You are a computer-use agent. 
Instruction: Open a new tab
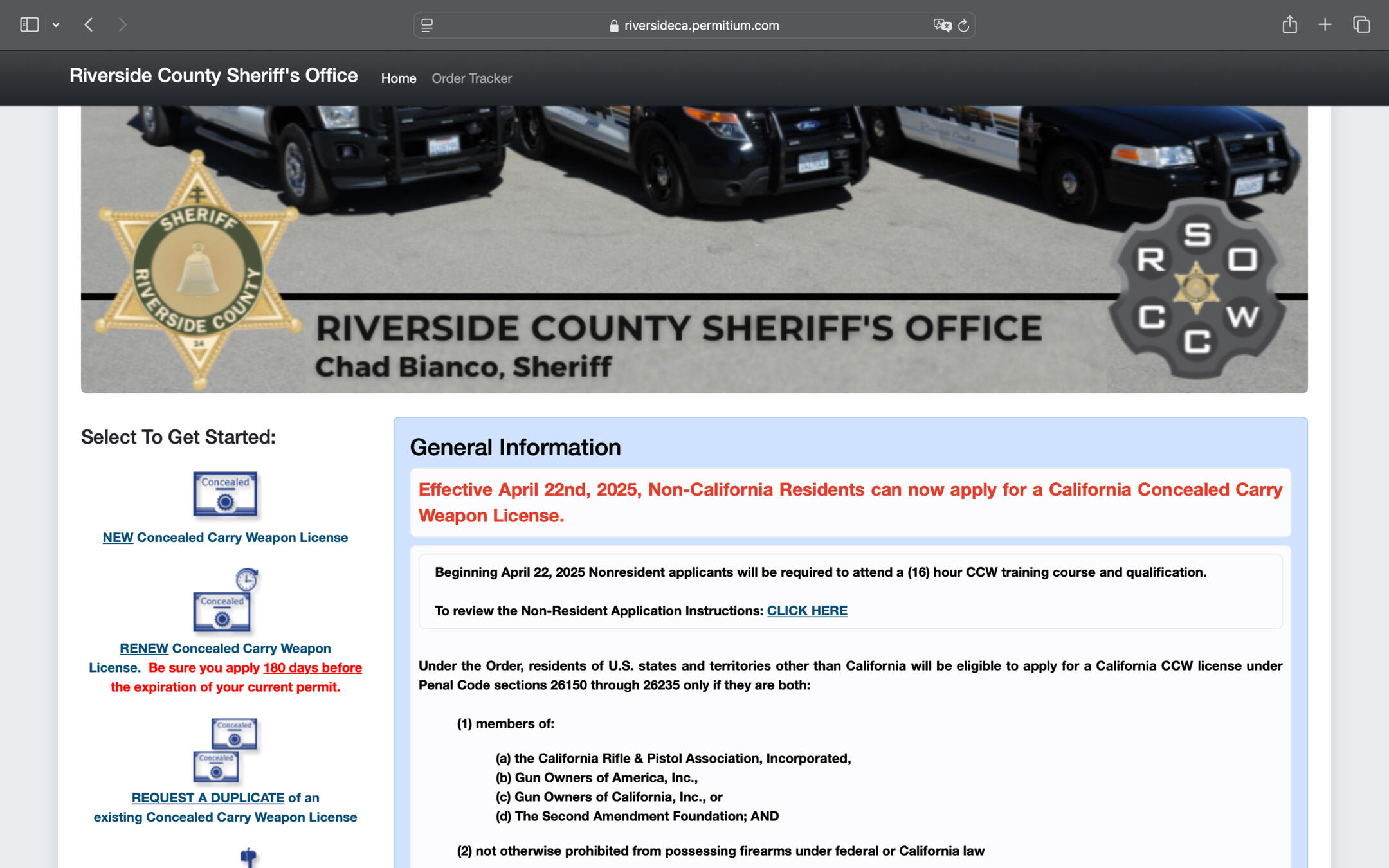coord(1325,25)
